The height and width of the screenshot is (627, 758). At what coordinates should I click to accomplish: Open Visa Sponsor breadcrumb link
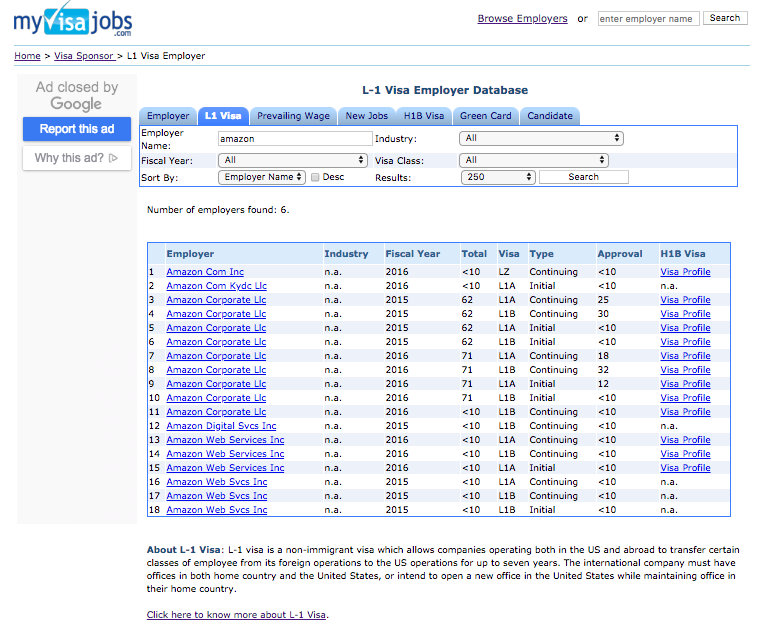click(x=84, y=56)
